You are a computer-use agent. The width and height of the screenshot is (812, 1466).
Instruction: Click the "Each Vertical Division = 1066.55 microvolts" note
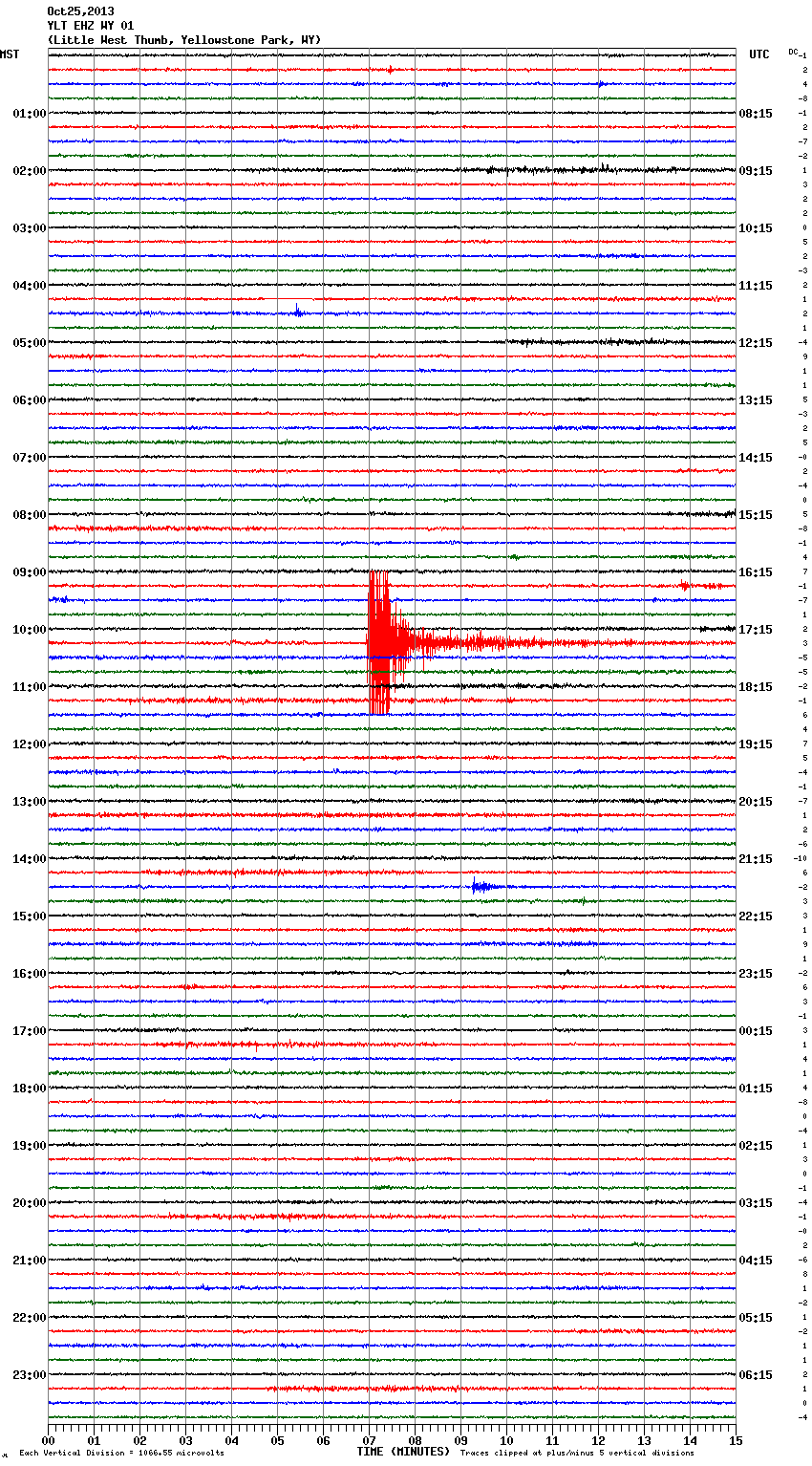(x=122, y=1454)
